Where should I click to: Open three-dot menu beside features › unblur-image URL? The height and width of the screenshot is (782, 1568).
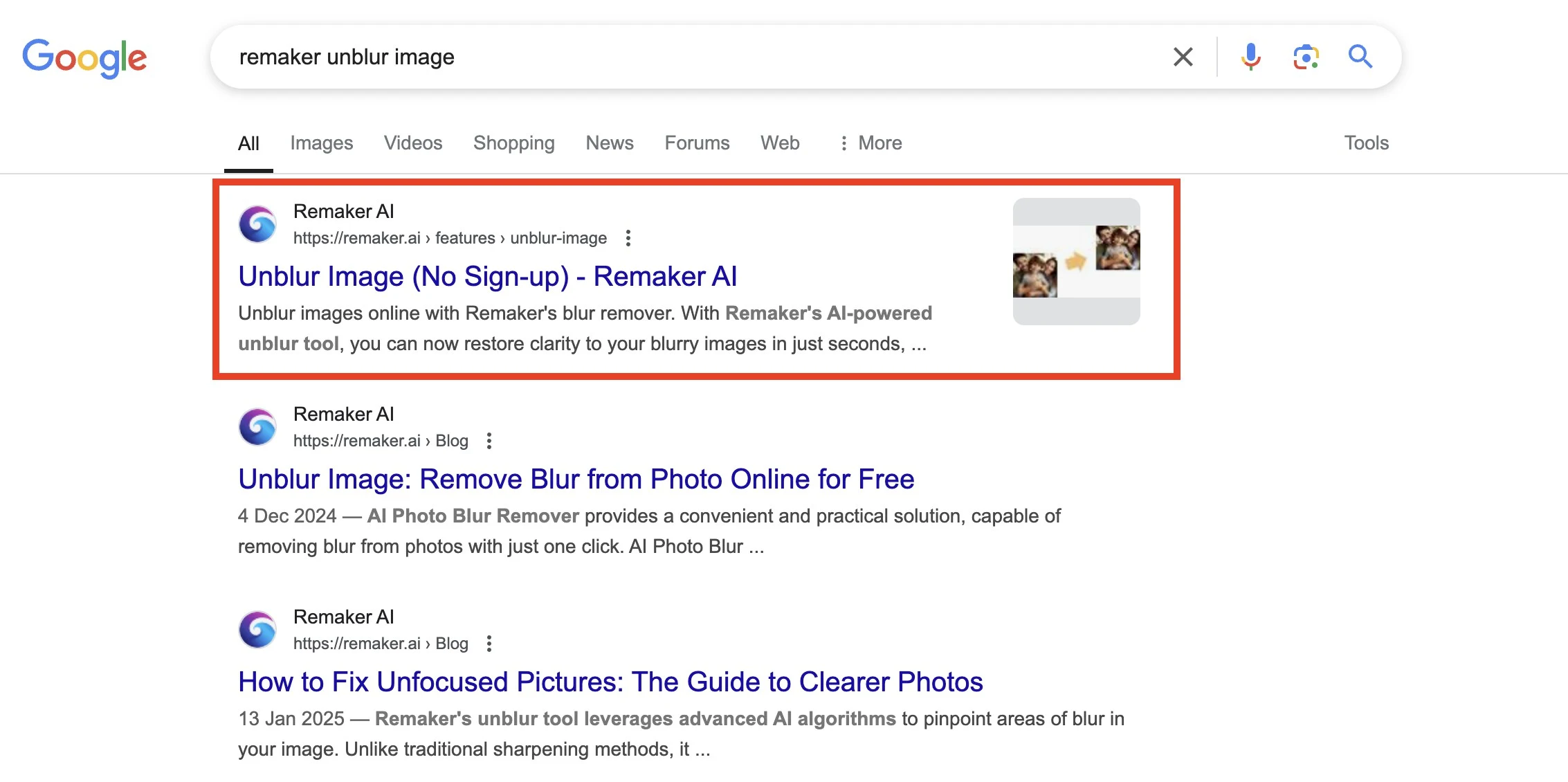[628, 238]
